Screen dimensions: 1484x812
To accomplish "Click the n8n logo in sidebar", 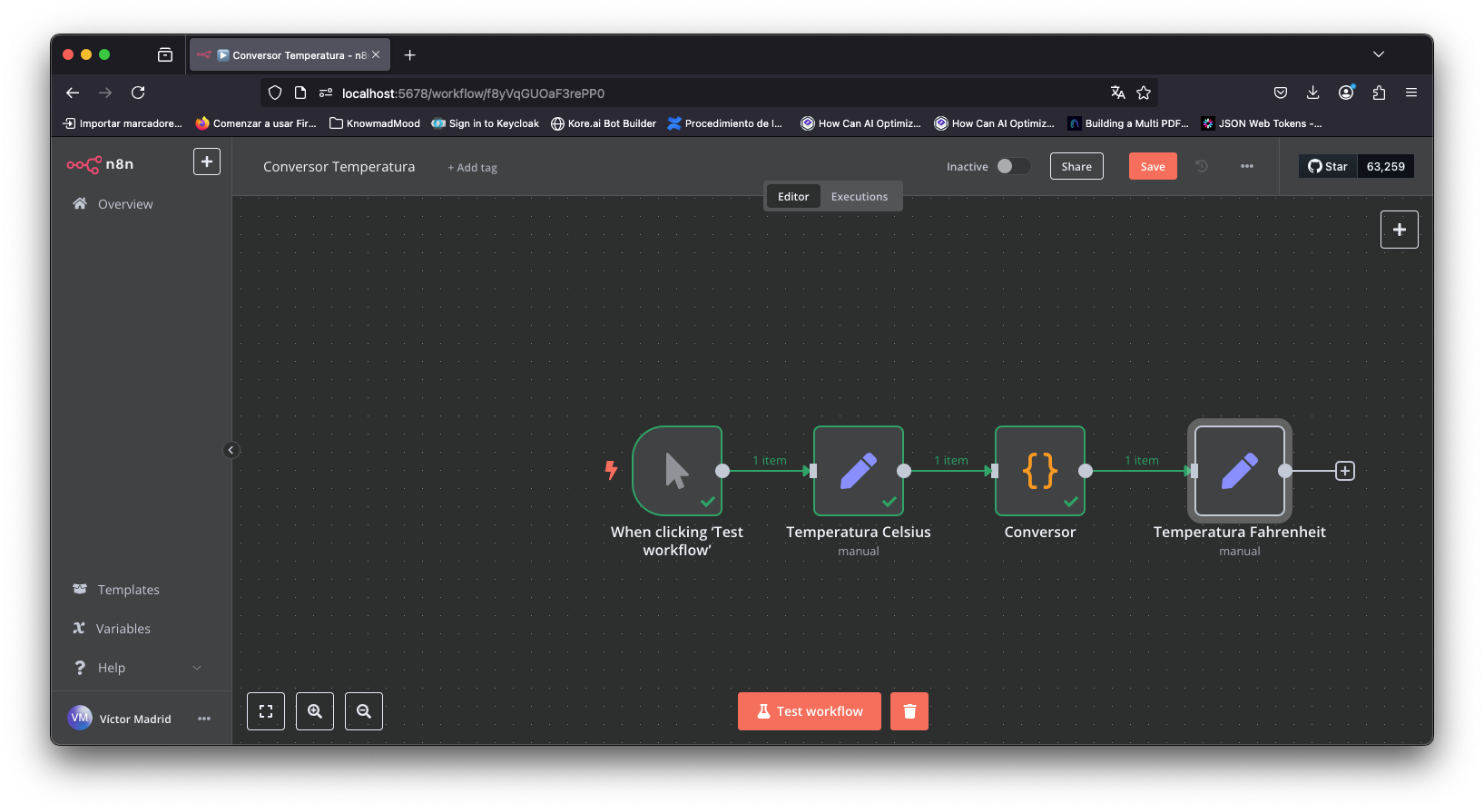I will [x=100, y=164].
